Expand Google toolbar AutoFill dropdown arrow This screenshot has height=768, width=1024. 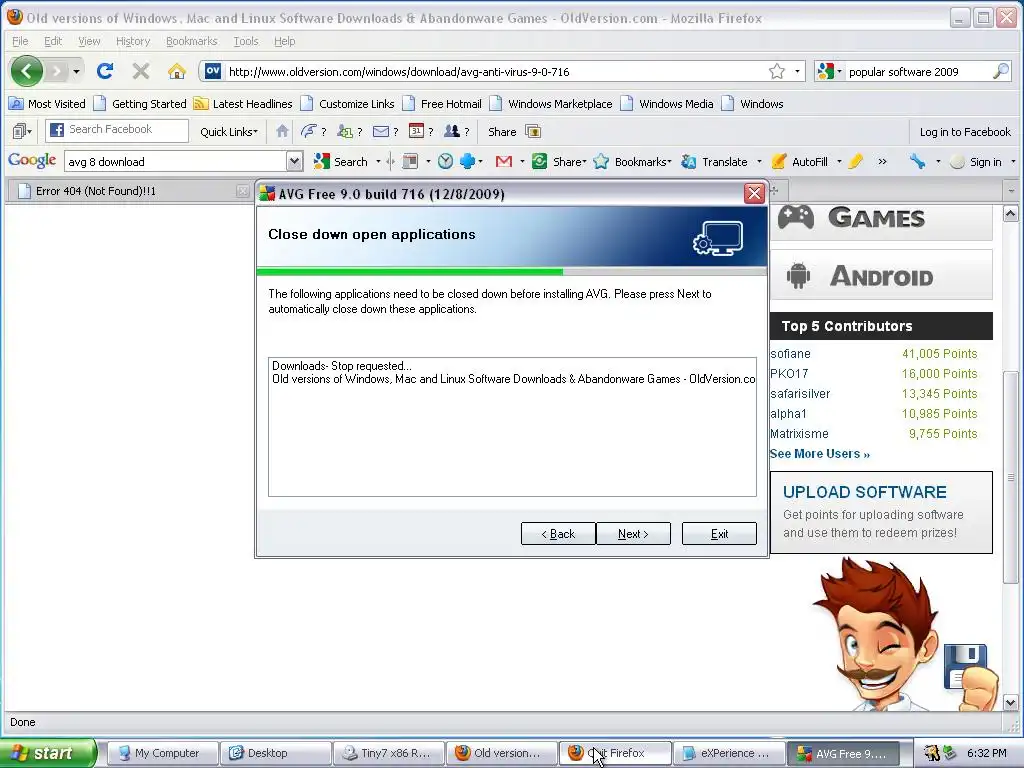[x=839, y=161]
